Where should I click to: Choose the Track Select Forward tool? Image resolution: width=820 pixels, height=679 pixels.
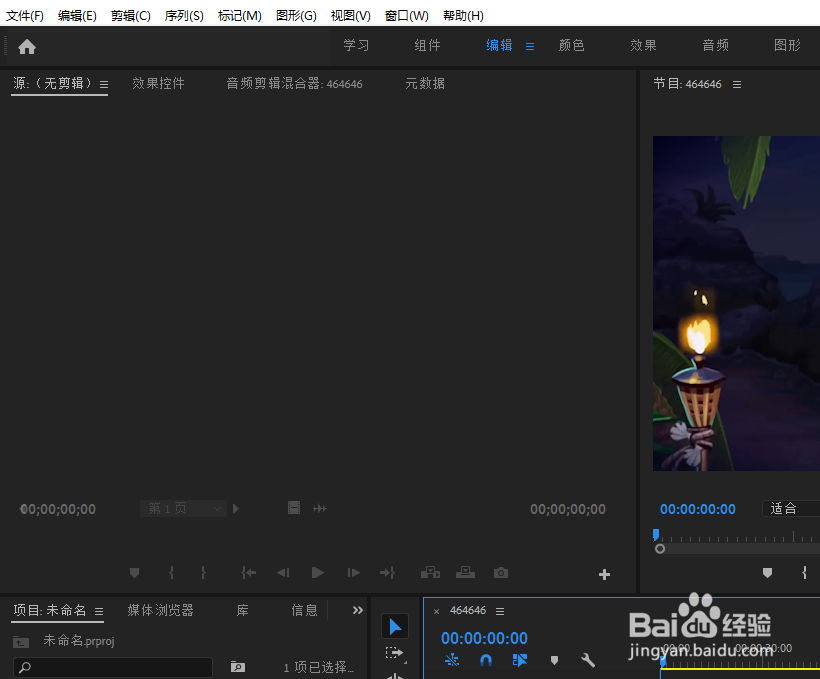point(394,653)
